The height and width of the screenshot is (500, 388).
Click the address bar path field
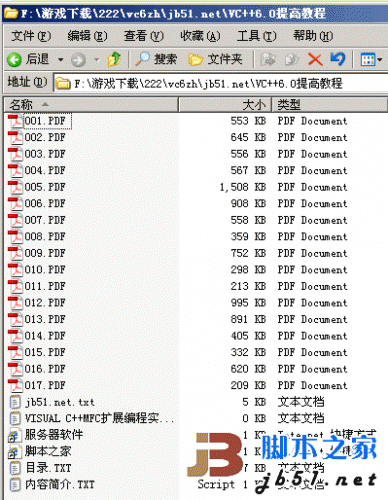click(220, 83)
